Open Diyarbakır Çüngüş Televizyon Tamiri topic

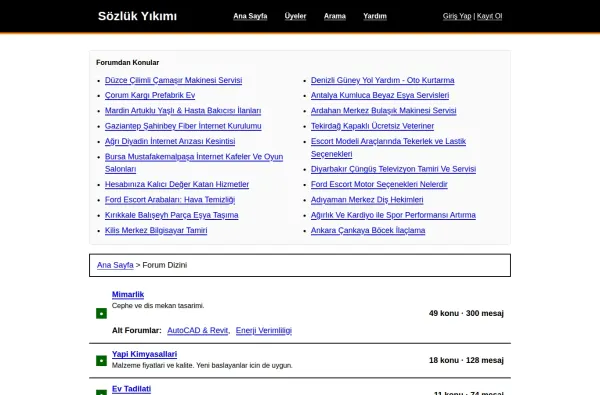click(x=393, y=169)
